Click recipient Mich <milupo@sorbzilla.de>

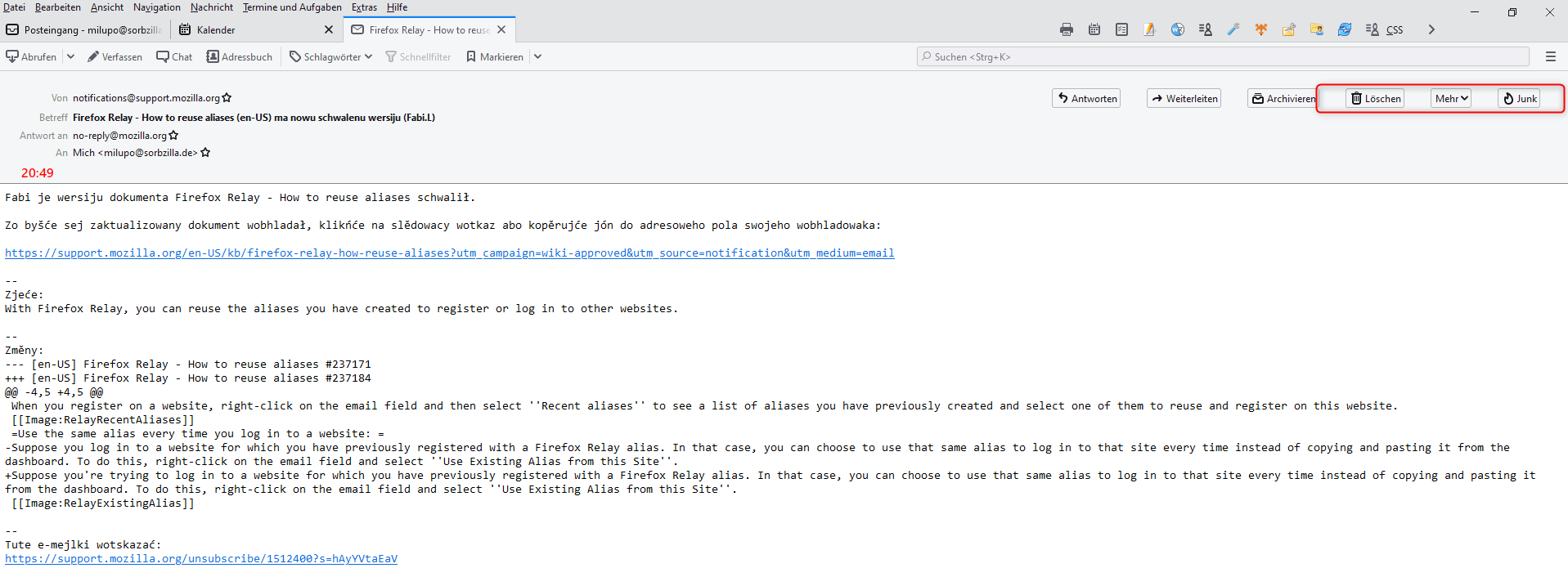pyautogui.click(x=135, y=153)
